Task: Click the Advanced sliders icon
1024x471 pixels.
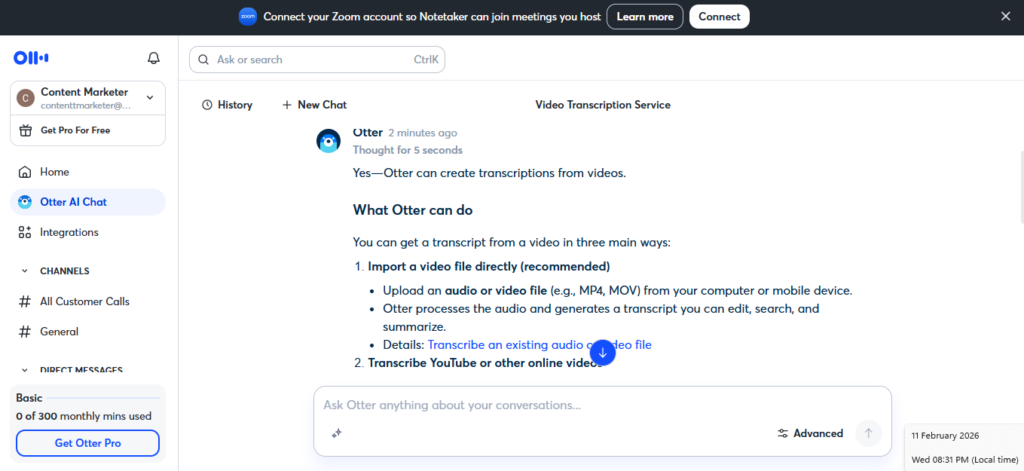Action: [x=783, y=433]
